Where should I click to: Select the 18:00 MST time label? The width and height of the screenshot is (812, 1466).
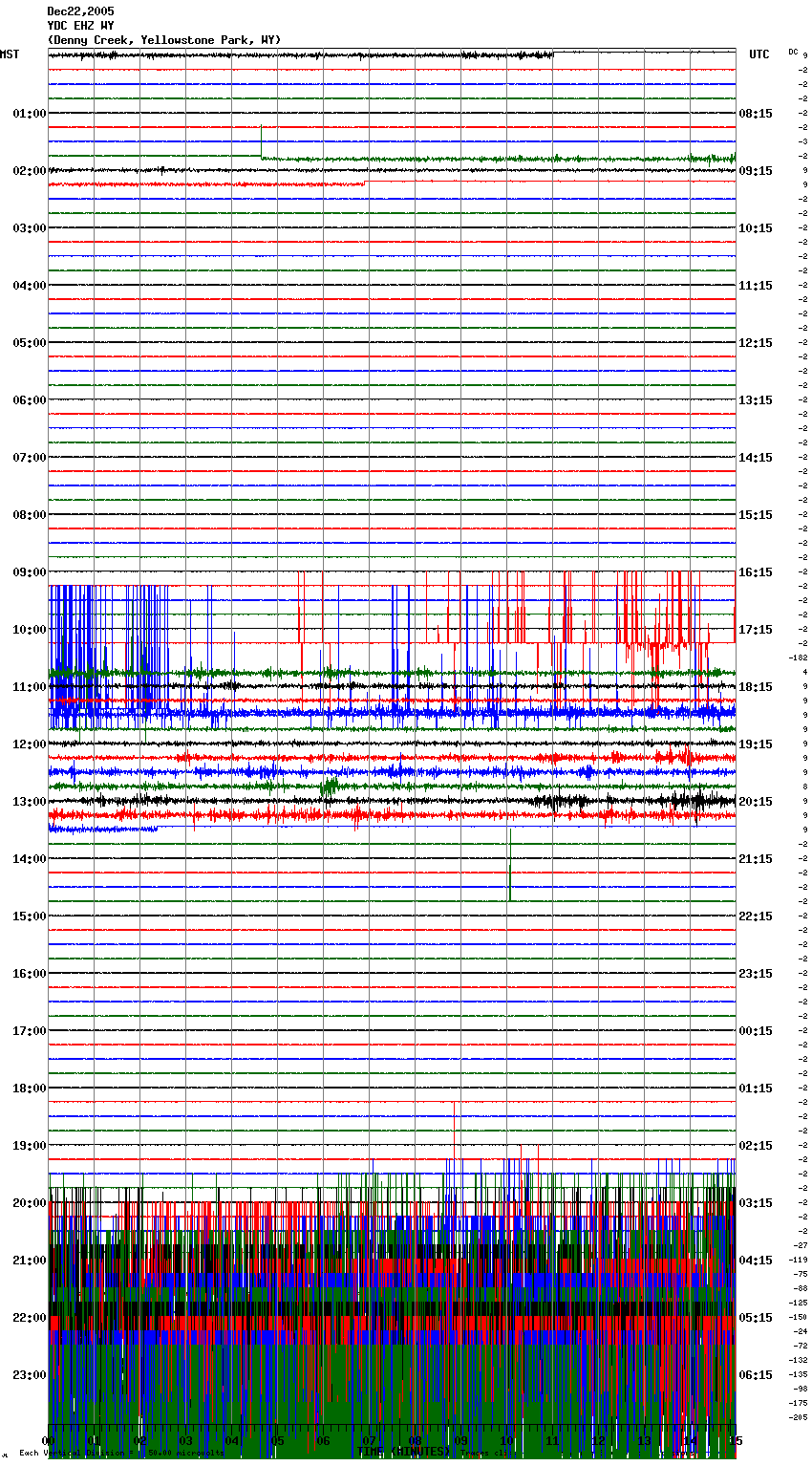point(30,1089)
